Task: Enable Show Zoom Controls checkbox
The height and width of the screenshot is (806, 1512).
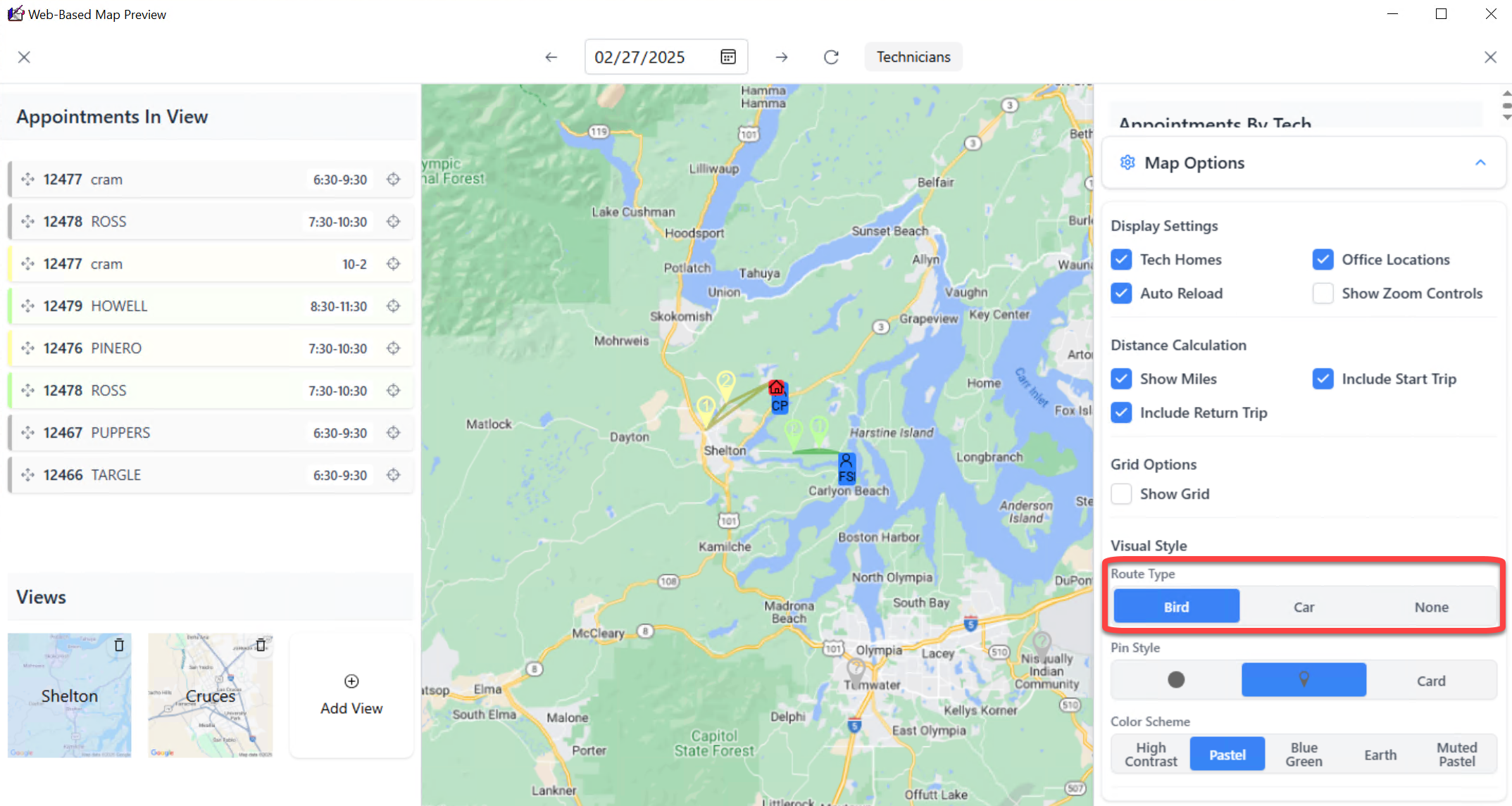Action: pyautogui.click(x=1323, y=294)
